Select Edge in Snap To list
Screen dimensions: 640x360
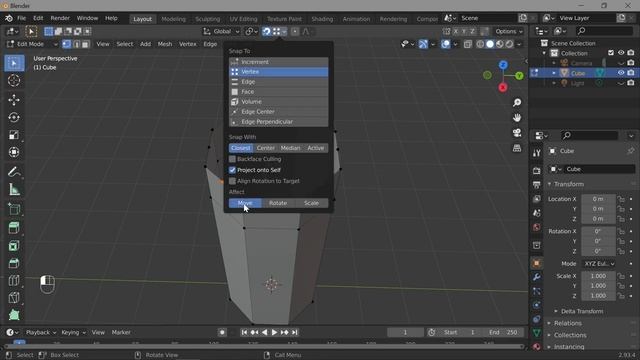[278, 82]
